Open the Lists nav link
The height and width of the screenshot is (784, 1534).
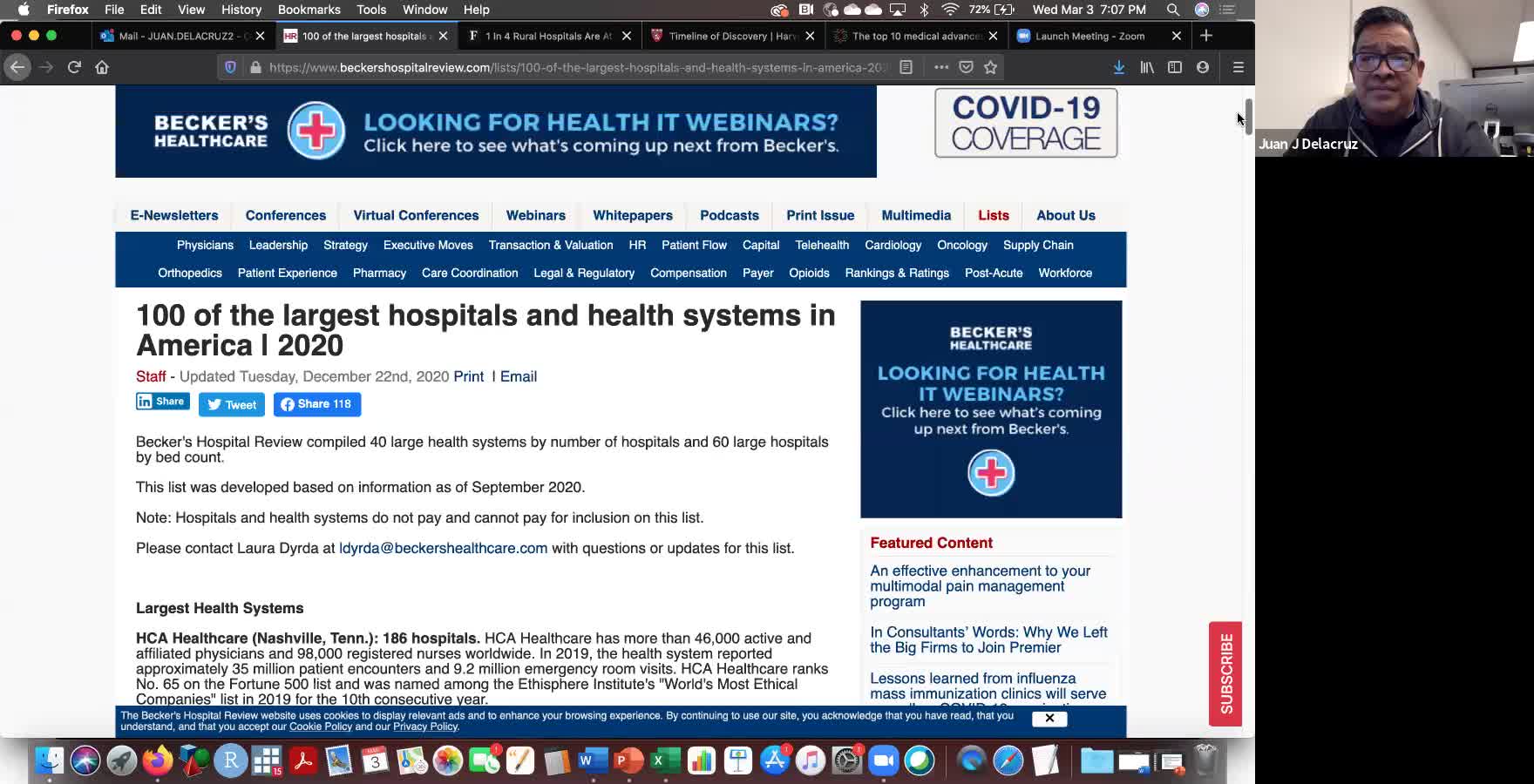click(994, 215)
